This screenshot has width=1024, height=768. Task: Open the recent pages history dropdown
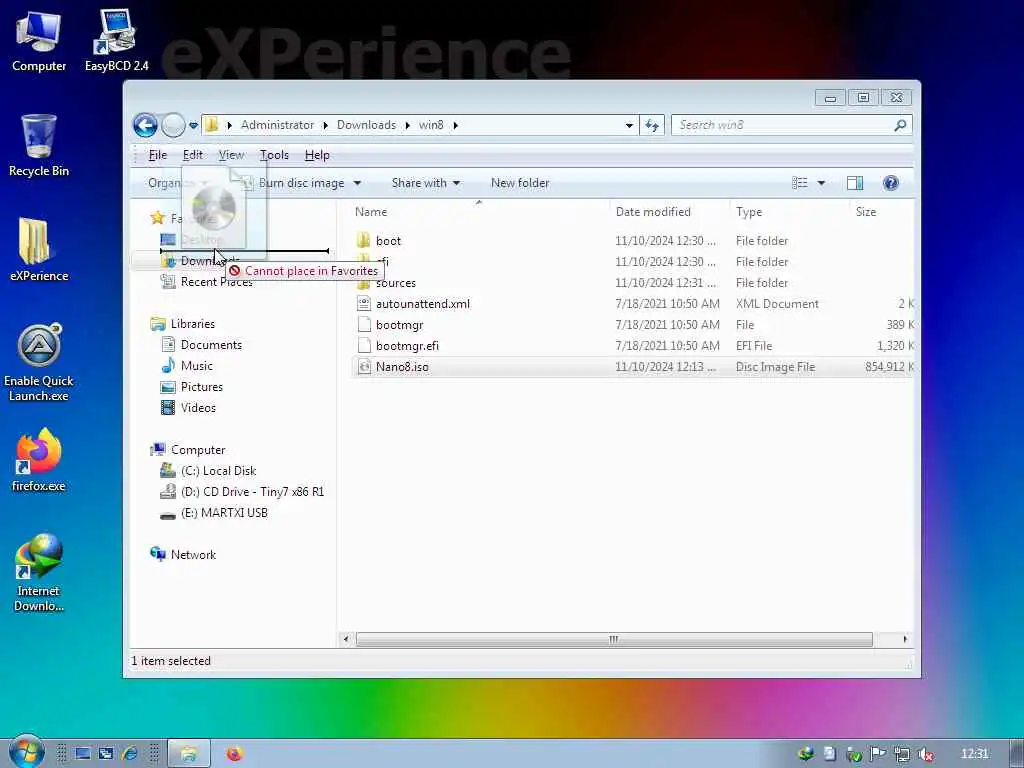click(193, 125)
